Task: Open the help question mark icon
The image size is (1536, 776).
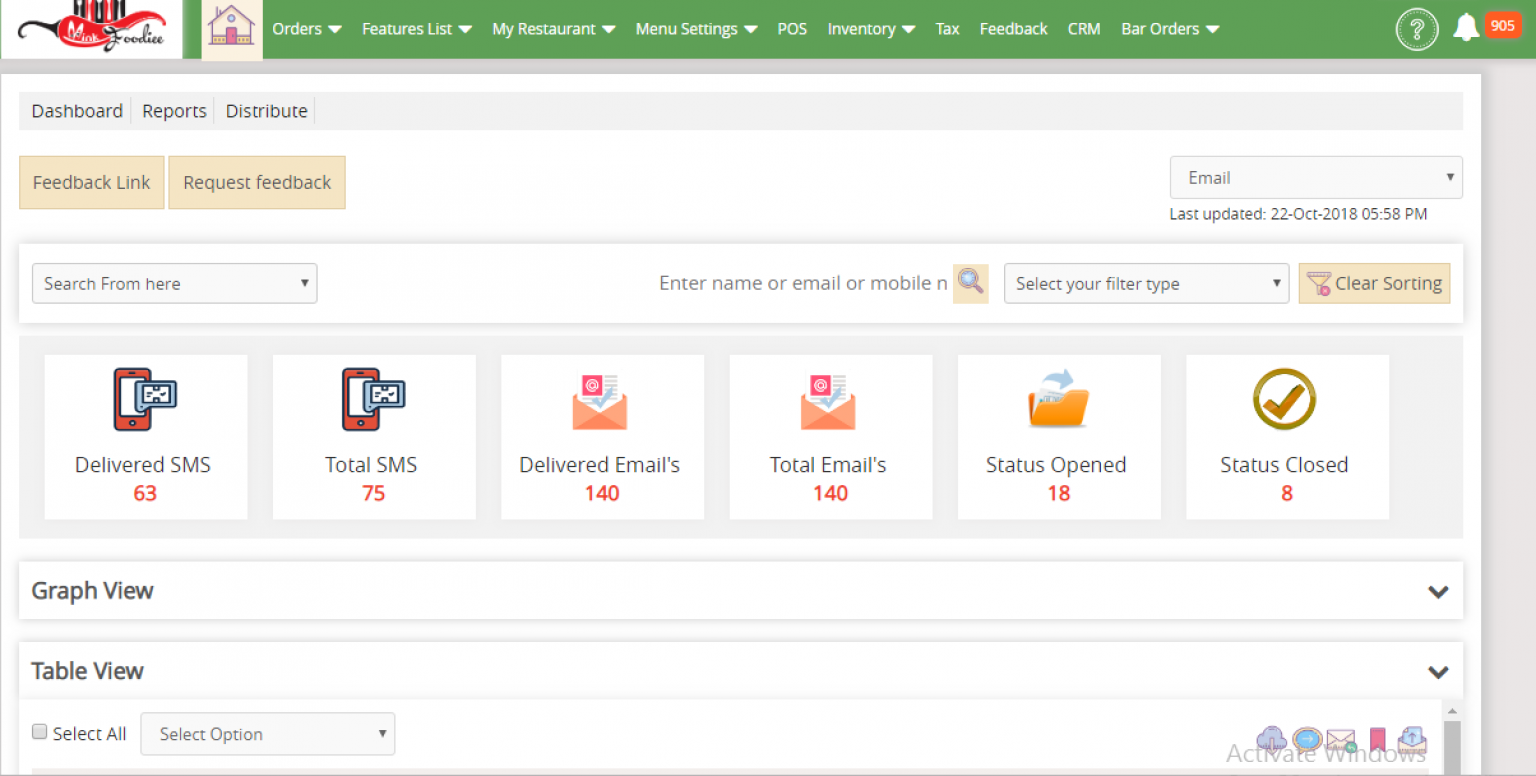Action: 1417,29
